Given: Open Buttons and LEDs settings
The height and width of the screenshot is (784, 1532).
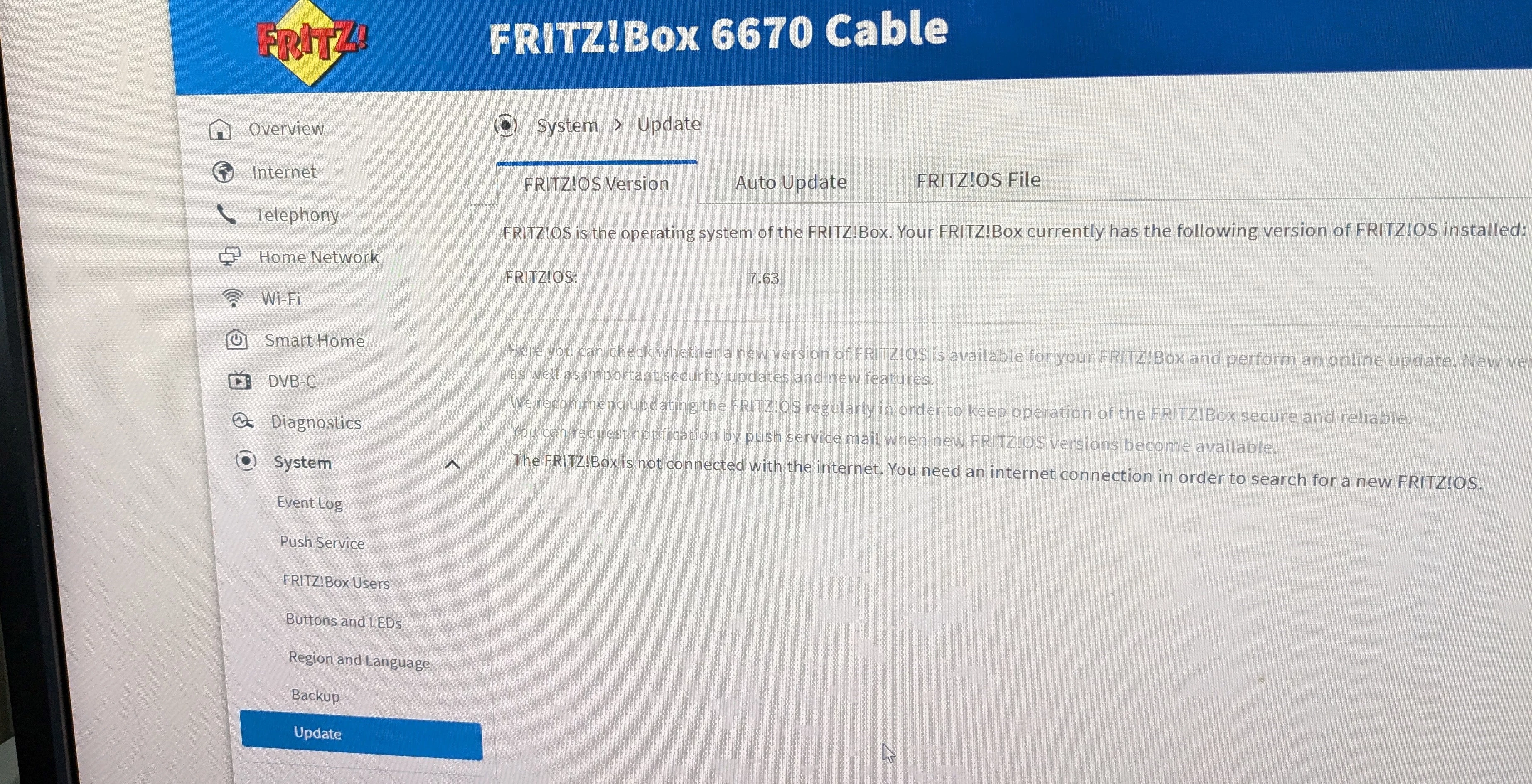Looking at the screenshot, I should pos(344,621).
